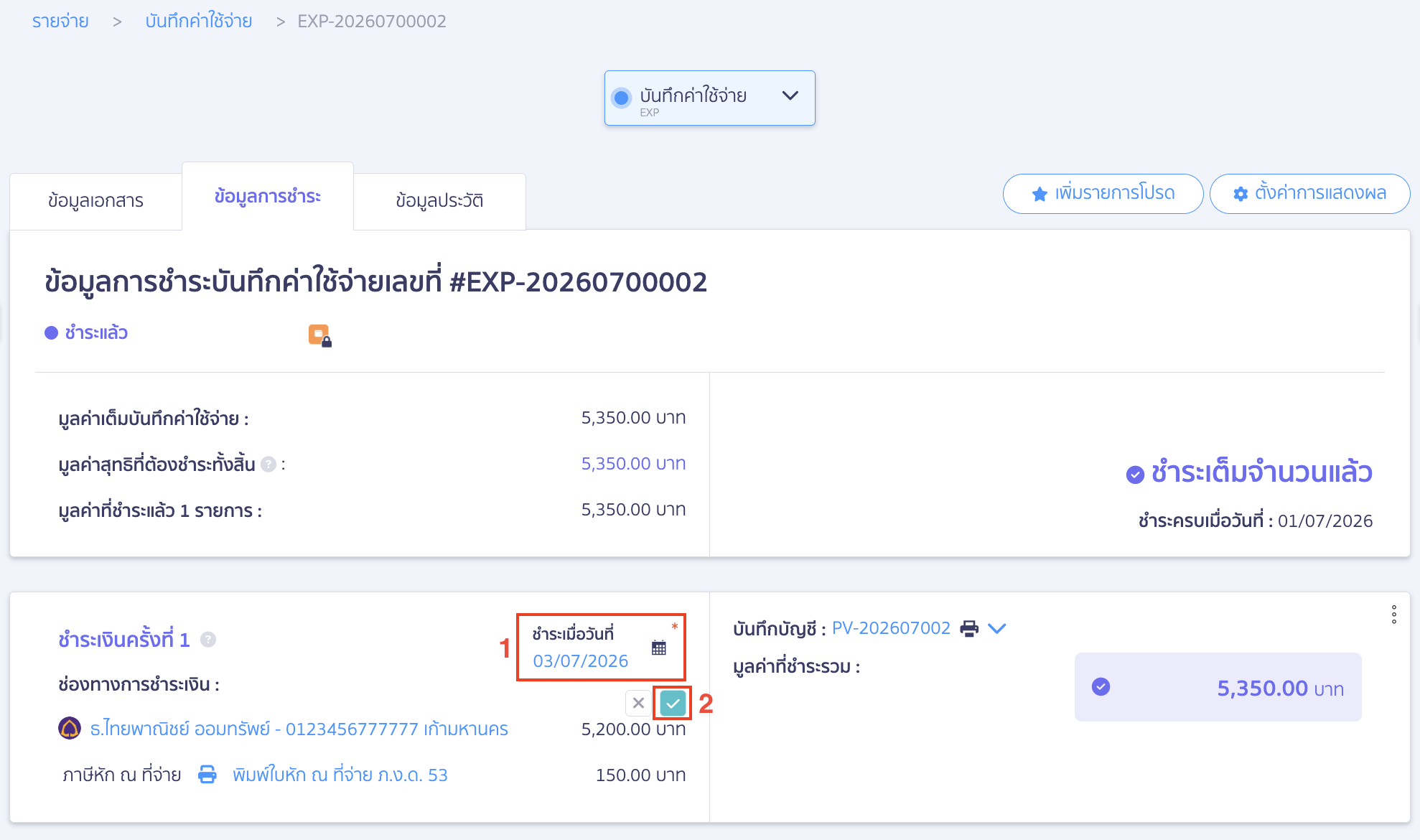Cancel date edit with the X button
The height and width of the screenshot is (840, 1420).
click(x=638, y=703)
